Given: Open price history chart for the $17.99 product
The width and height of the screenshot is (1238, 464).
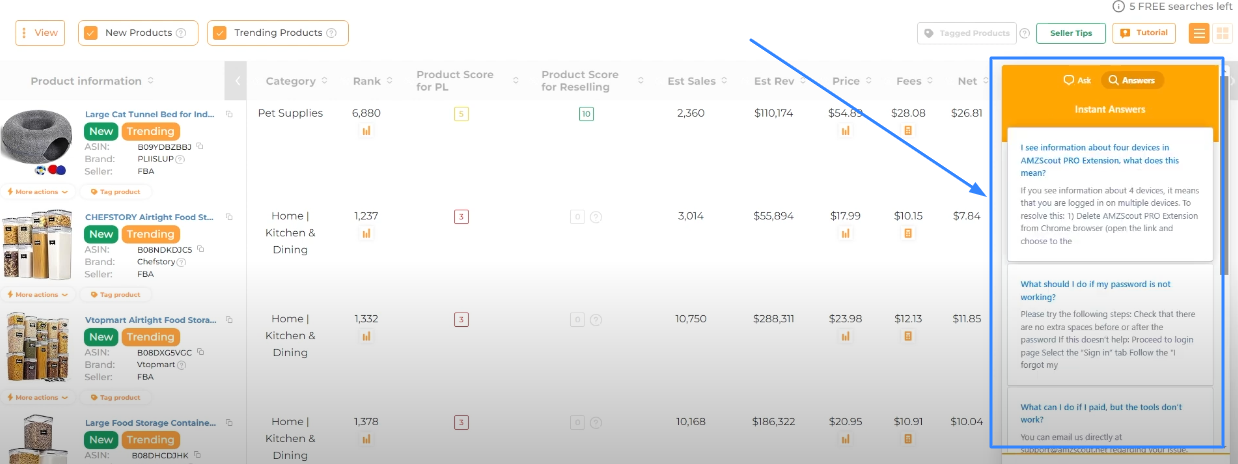Looking at the screenshot, I should (845, 233).
